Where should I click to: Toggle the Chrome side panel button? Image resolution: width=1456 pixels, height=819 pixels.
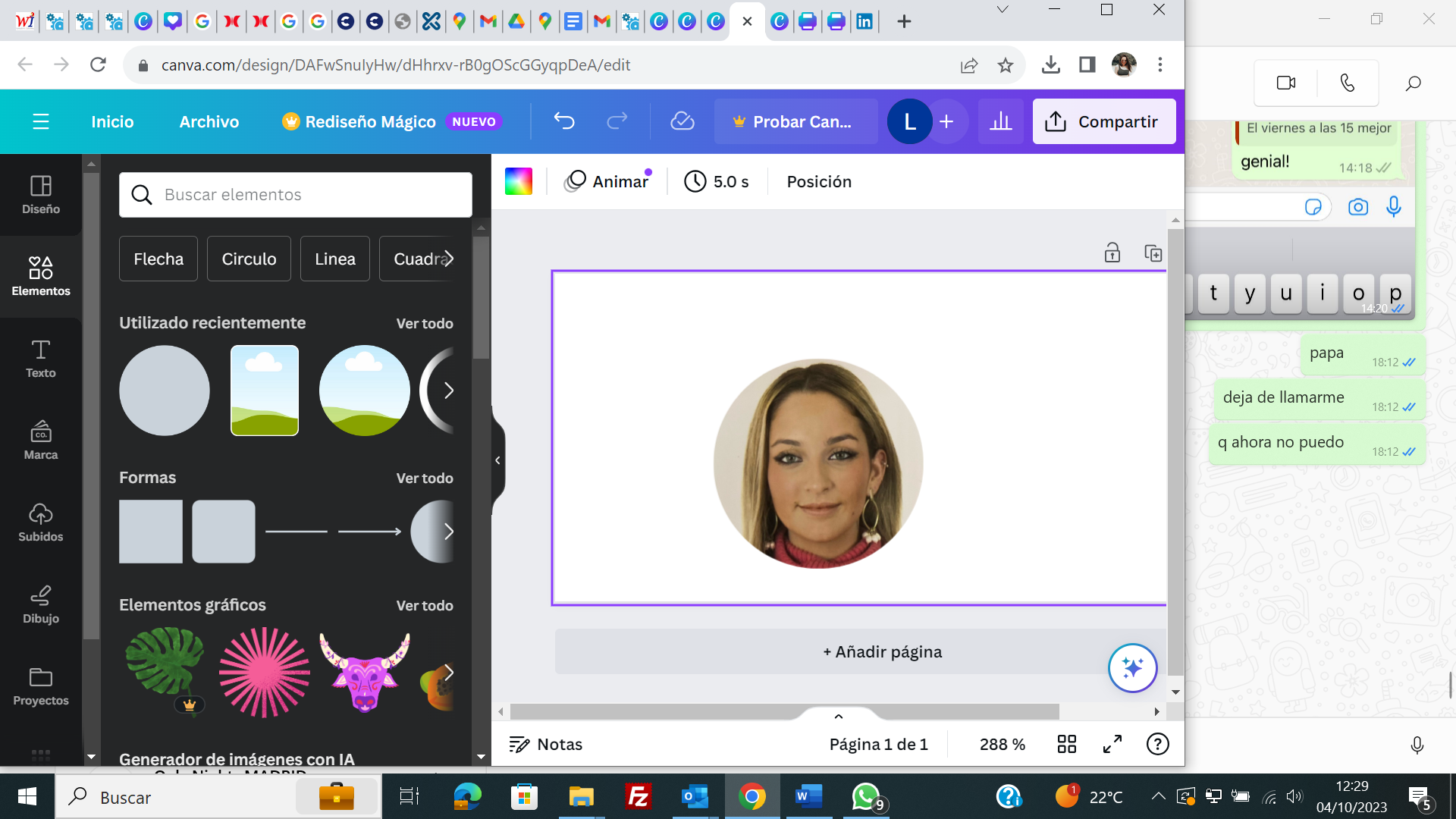[x=1087, y=65]
